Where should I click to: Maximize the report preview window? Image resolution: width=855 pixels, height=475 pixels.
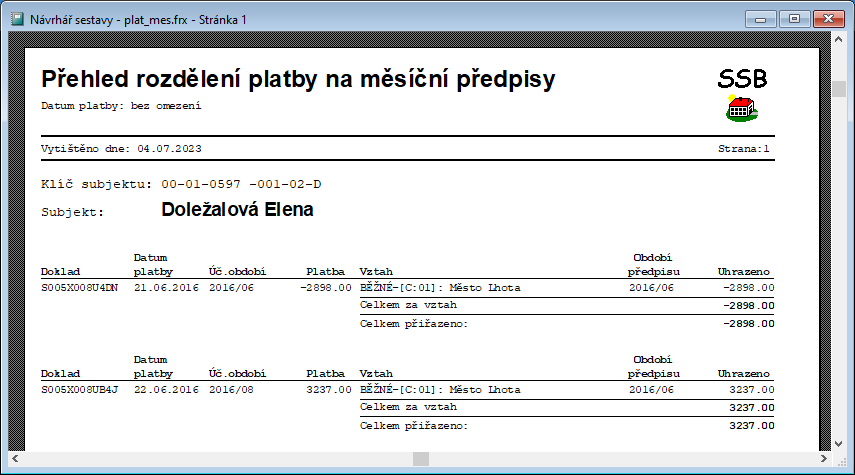(795, 18)
